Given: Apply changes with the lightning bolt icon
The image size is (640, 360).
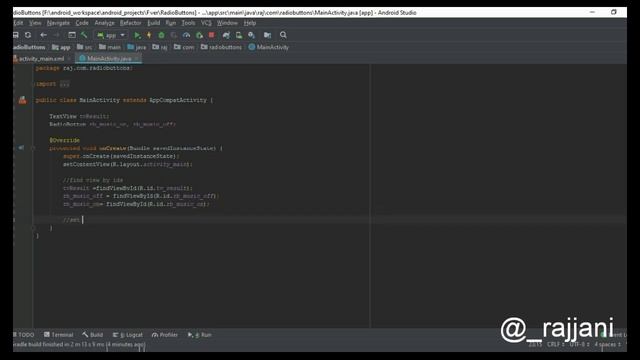Looking at the screenshot, I should 149,35.
